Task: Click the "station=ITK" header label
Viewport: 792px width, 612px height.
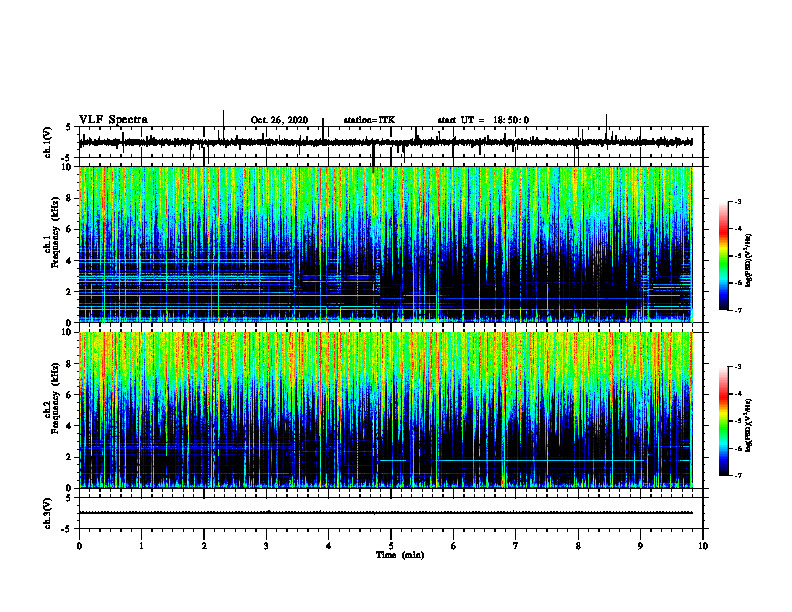Action: (369, 120)
